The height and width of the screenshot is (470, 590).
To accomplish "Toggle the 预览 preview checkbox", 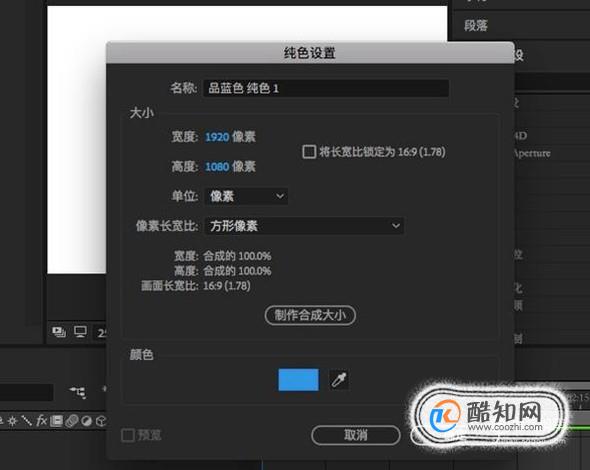I will pyautogui.click(x=128, y=435).
